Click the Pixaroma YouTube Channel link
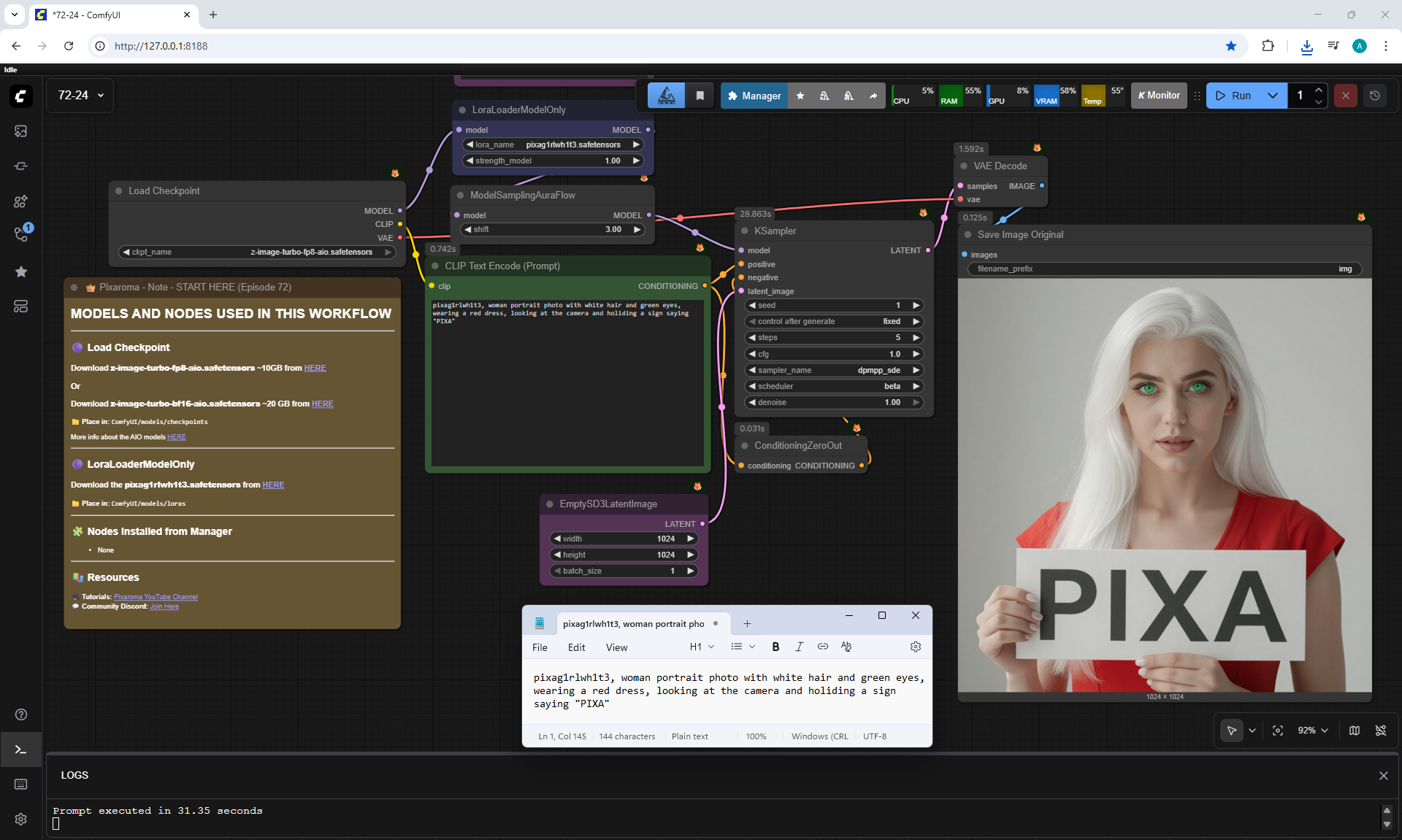Image resolution: width=1402 pixels, height=840 pixels. [156, 597]
